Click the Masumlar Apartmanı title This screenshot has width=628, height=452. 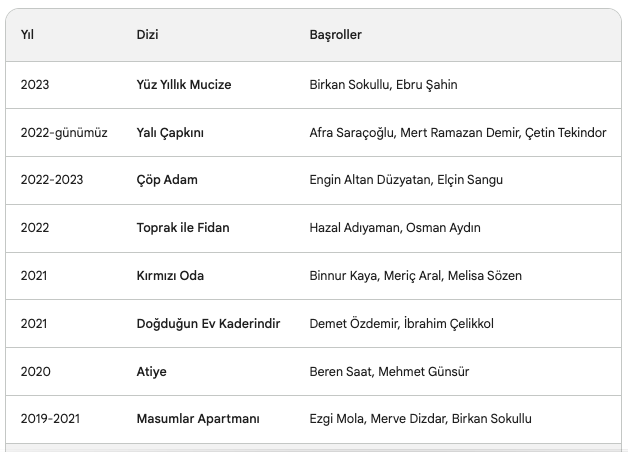[197, 419]
